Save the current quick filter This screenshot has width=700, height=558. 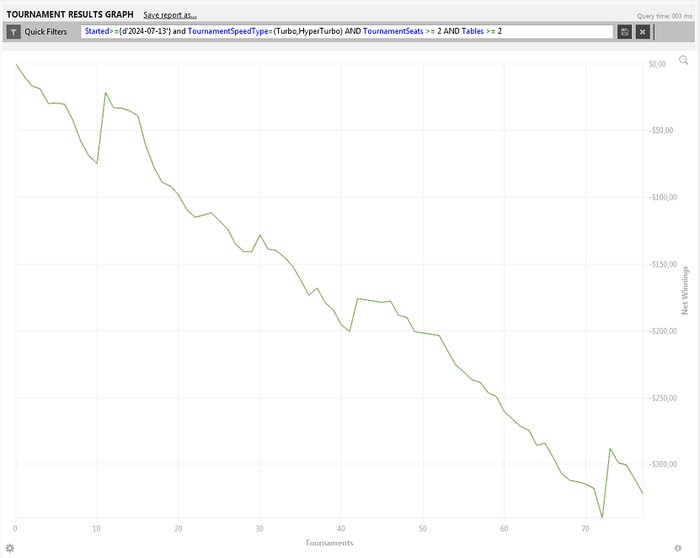tap(625, 32)
